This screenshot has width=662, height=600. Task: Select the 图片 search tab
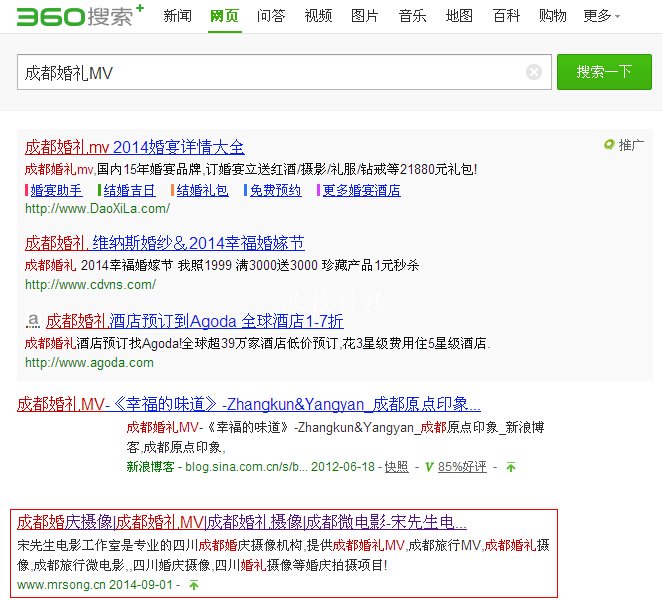coord(365,16)
